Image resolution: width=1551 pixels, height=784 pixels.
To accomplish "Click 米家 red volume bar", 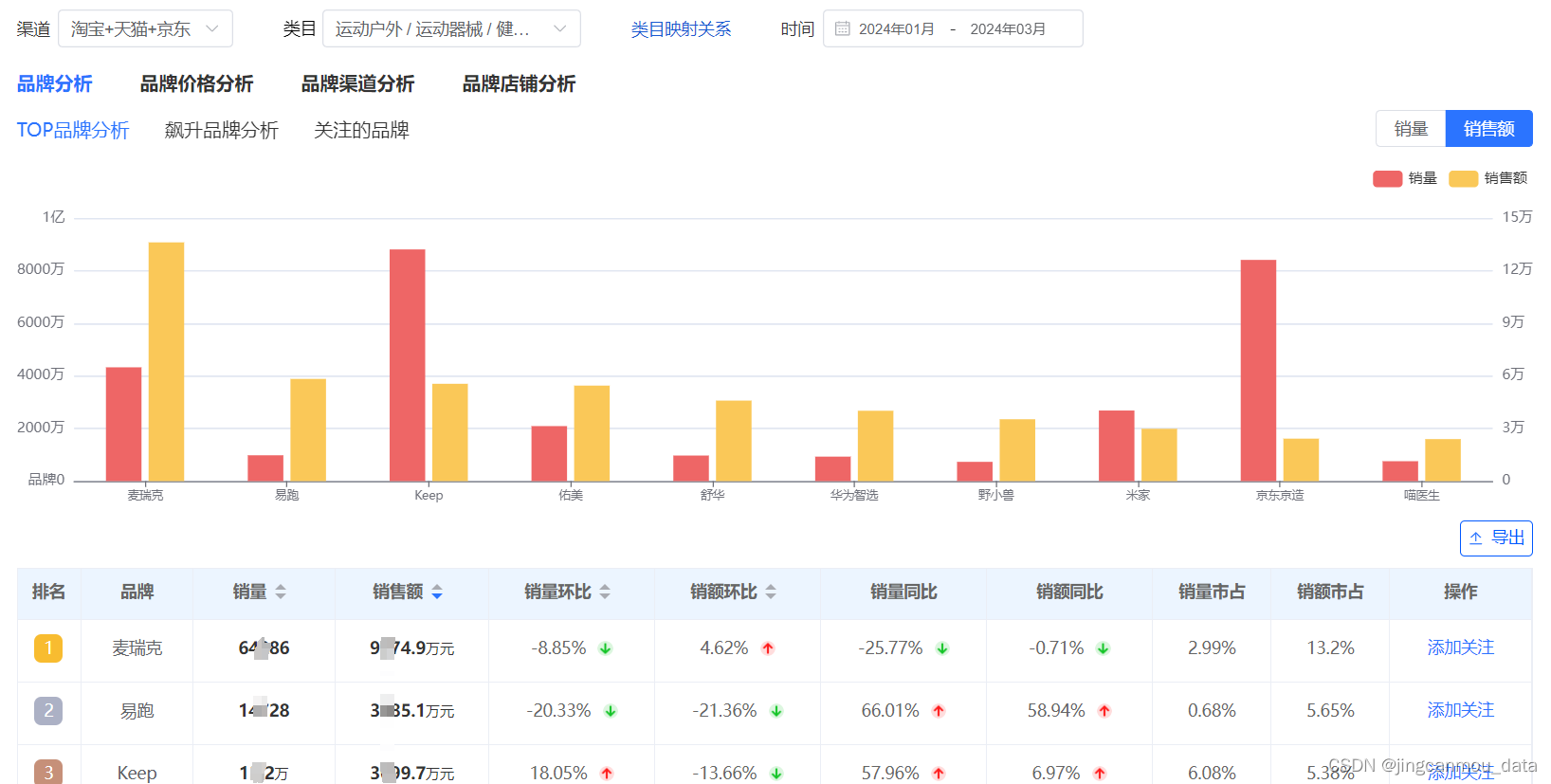I will coord(1117,446).
